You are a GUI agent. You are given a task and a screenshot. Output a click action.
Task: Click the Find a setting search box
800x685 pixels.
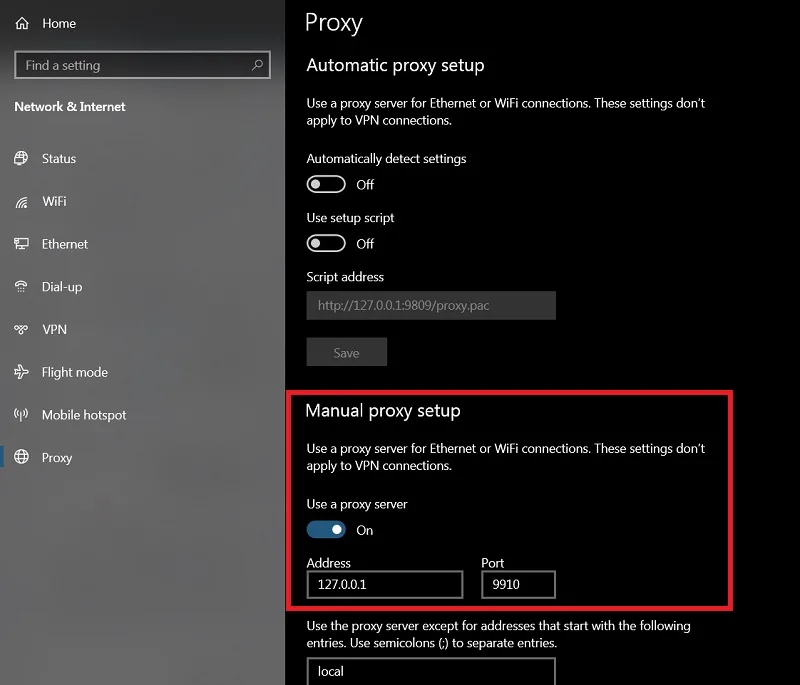(x=142, y=65)
